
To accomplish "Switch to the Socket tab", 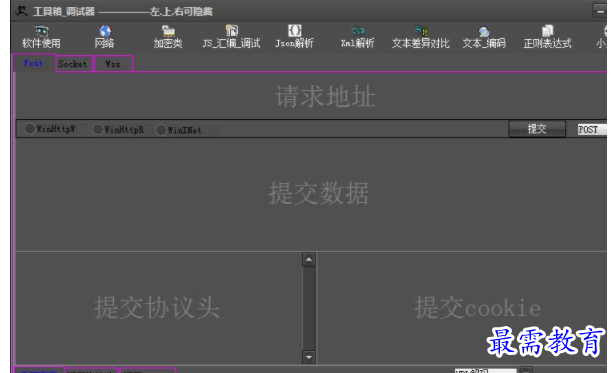I will [73, 64].
